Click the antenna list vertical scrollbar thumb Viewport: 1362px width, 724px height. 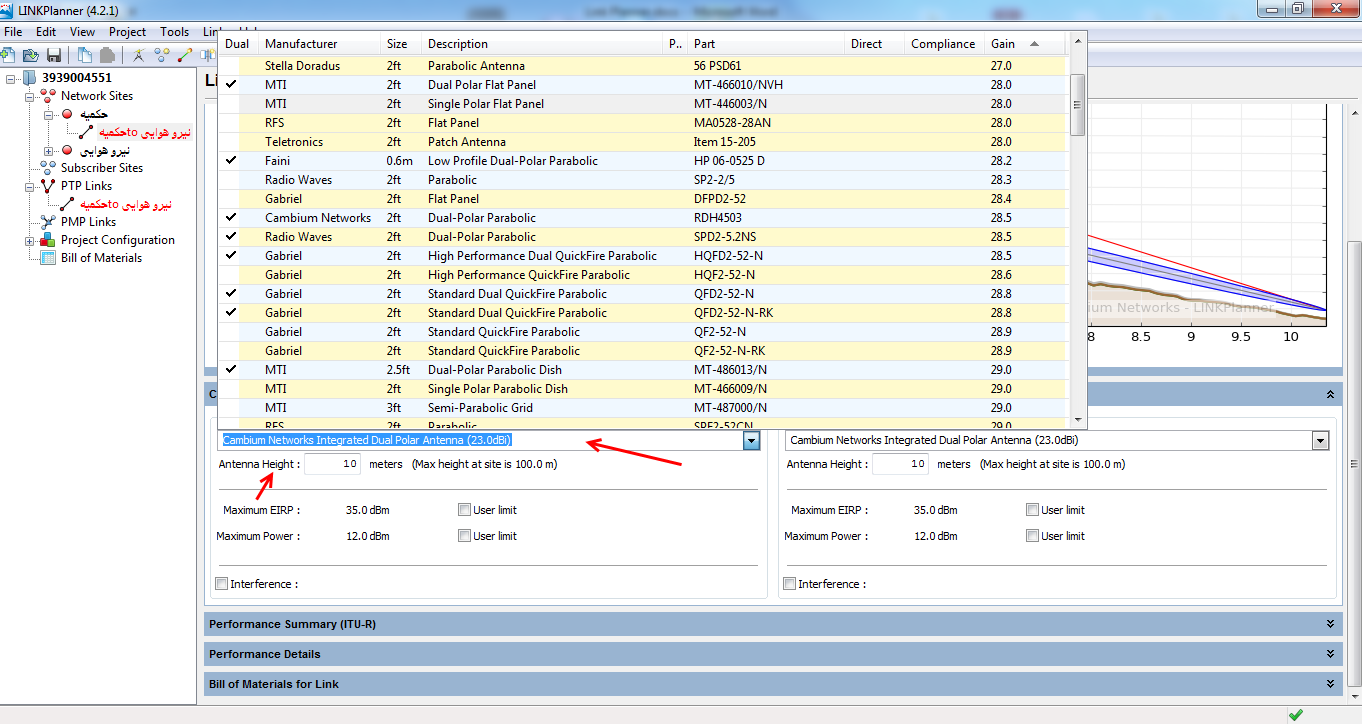pyautogui.click(x=1077, y=105)
